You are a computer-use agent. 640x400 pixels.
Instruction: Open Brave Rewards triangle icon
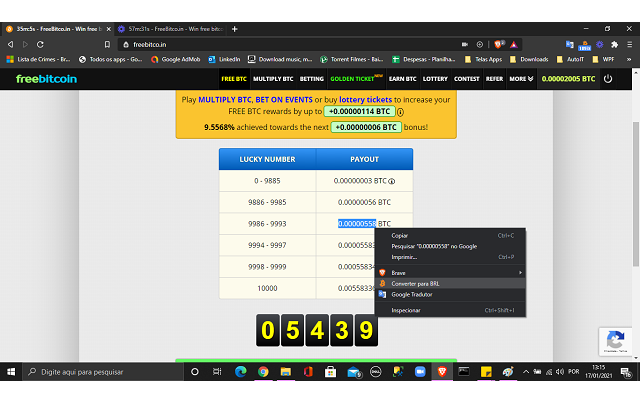(x=513, y=44)
